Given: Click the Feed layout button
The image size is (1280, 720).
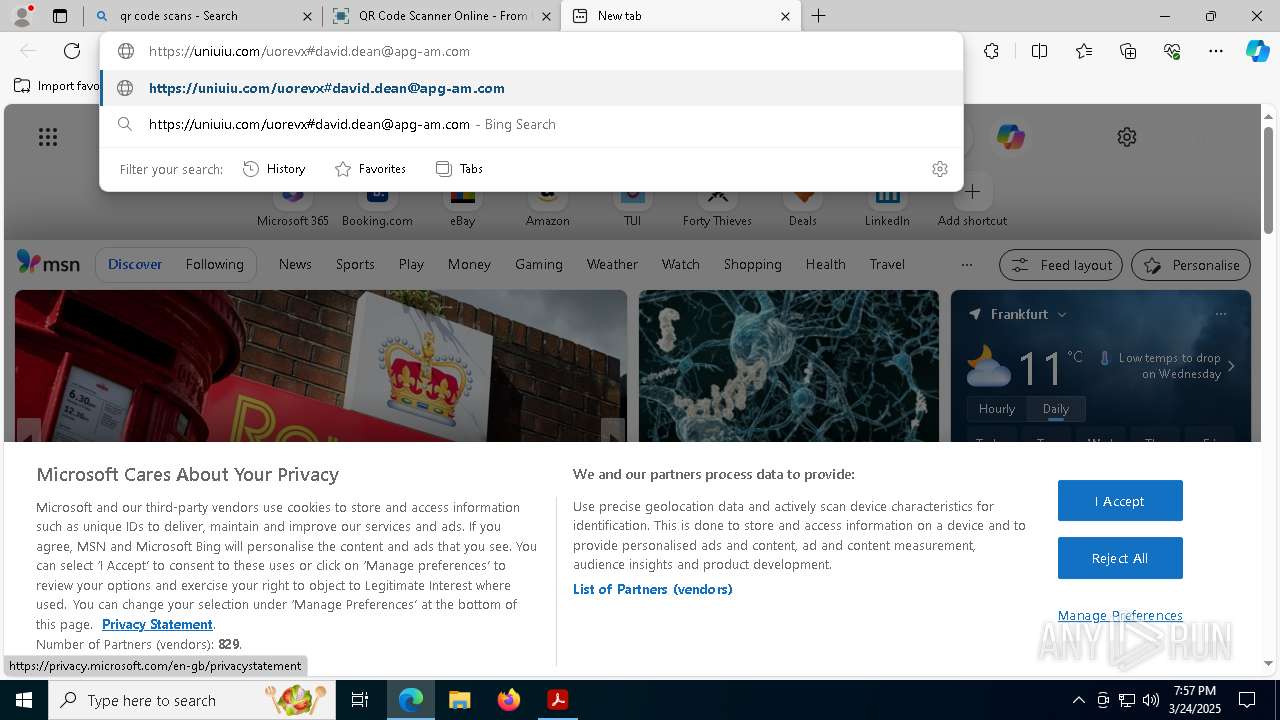Looking at the screenshot, I should click(x=1061, y=265).
